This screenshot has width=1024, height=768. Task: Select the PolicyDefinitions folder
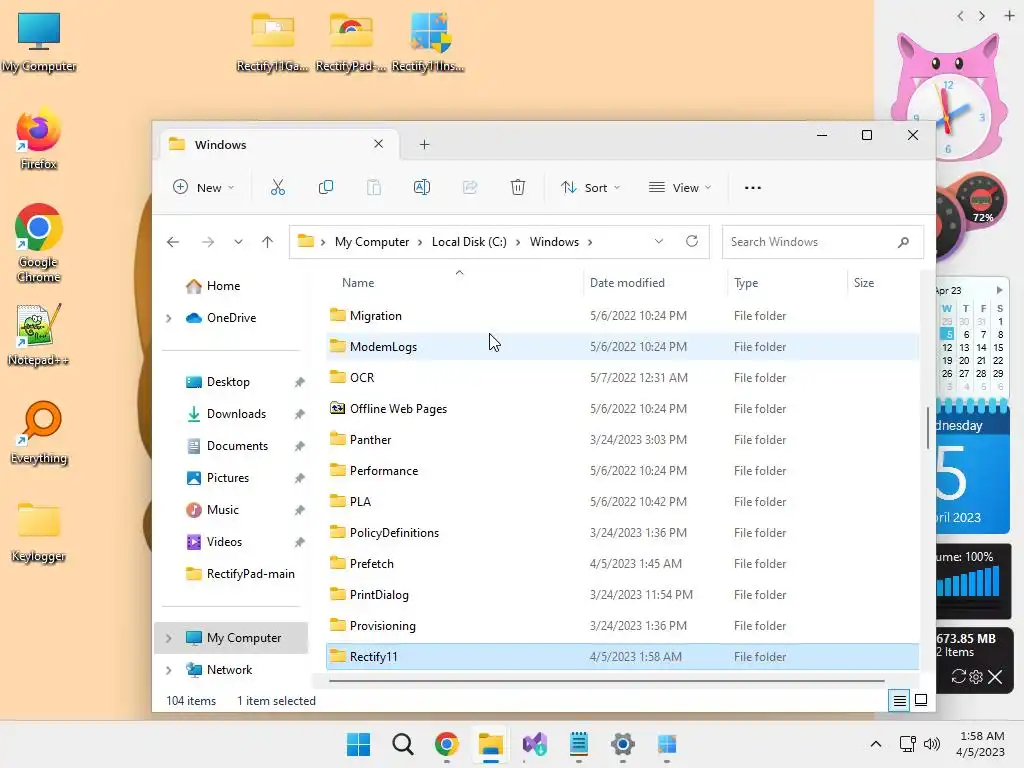(622, 533)
